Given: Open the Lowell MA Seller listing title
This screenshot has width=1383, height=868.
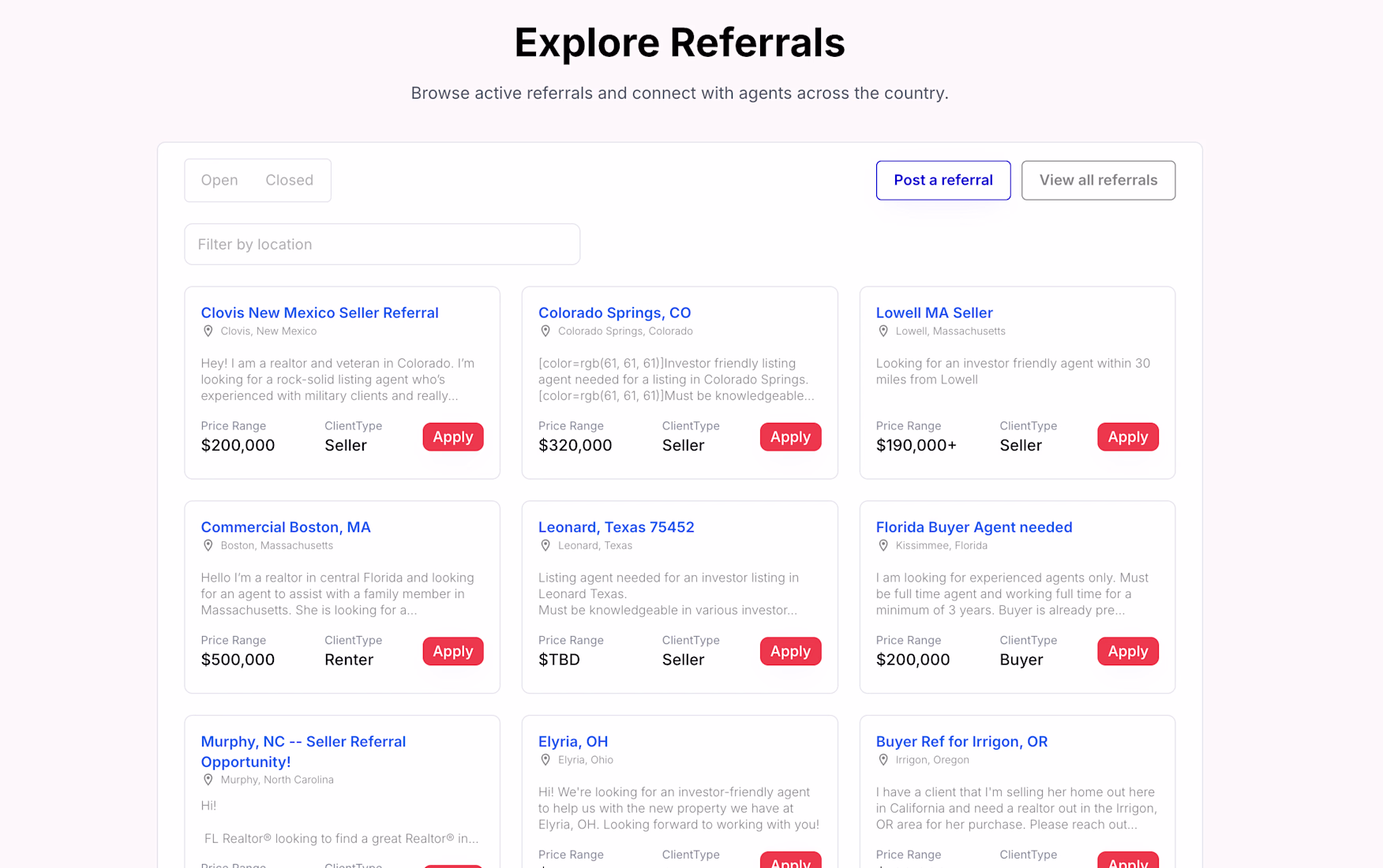Looking at the screenshot, I should click(934, 312).
